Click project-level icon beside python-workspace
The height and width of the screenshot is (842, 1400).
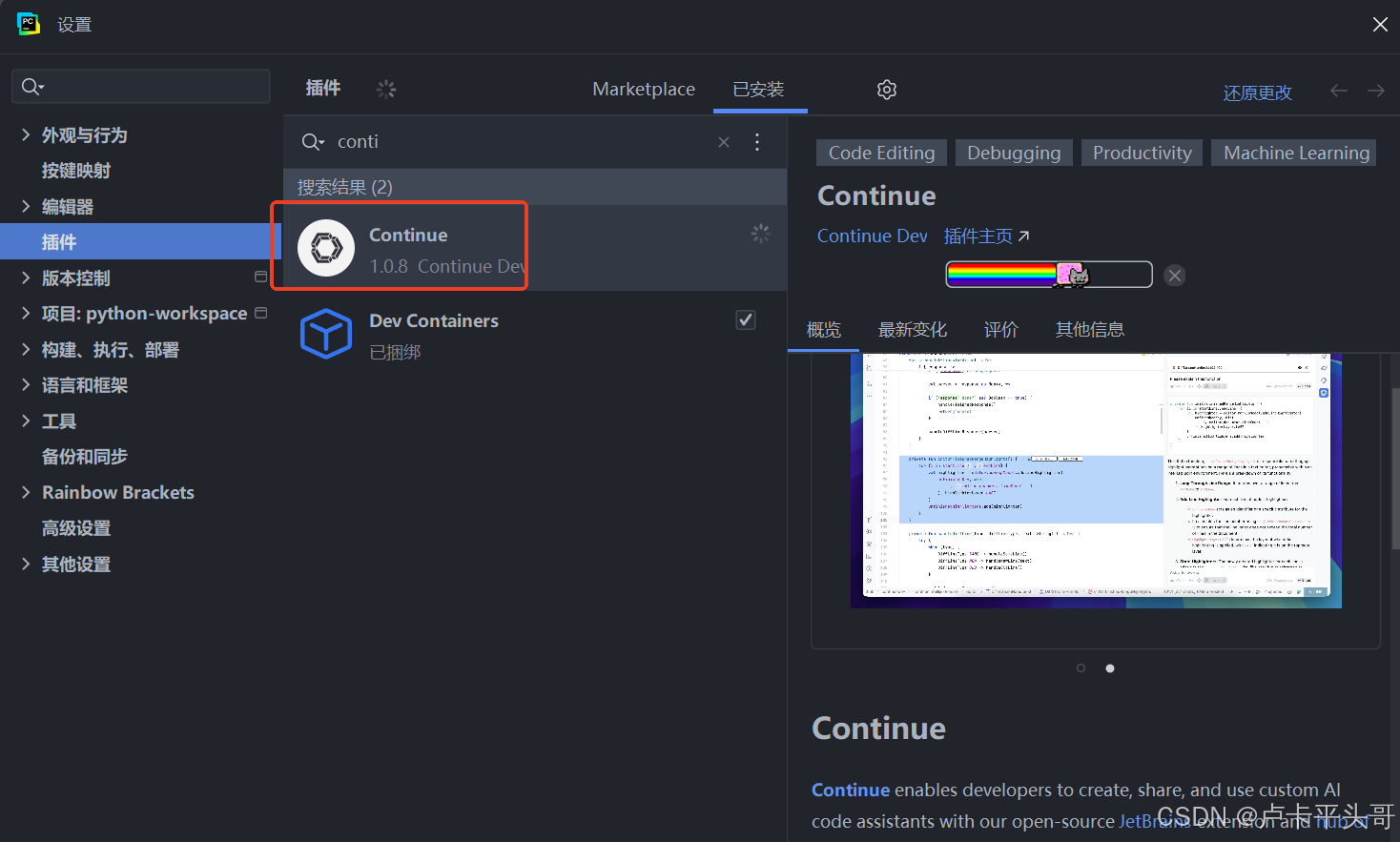point(260,313)
